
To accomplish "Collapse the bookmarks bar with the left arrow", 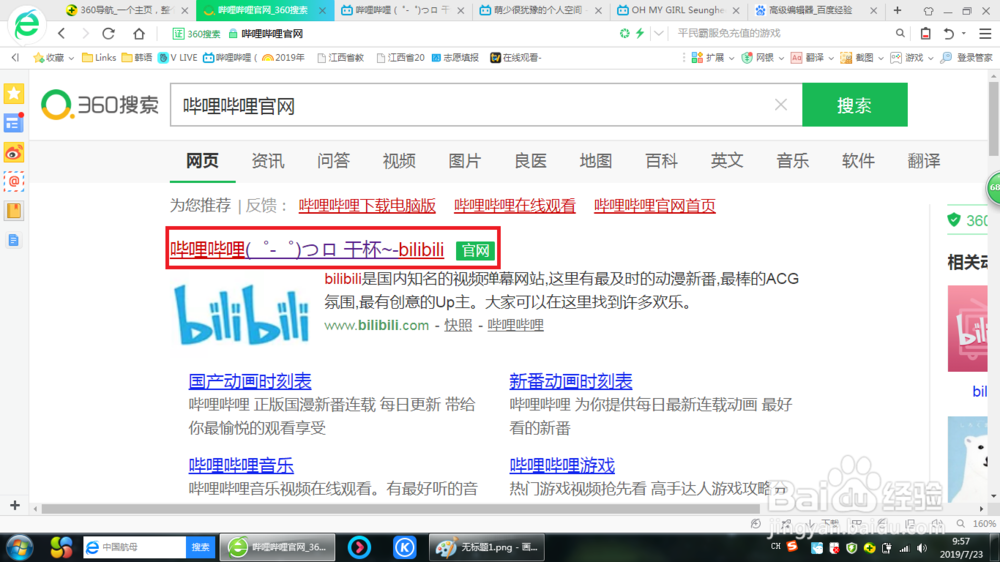I will point(15,57).
